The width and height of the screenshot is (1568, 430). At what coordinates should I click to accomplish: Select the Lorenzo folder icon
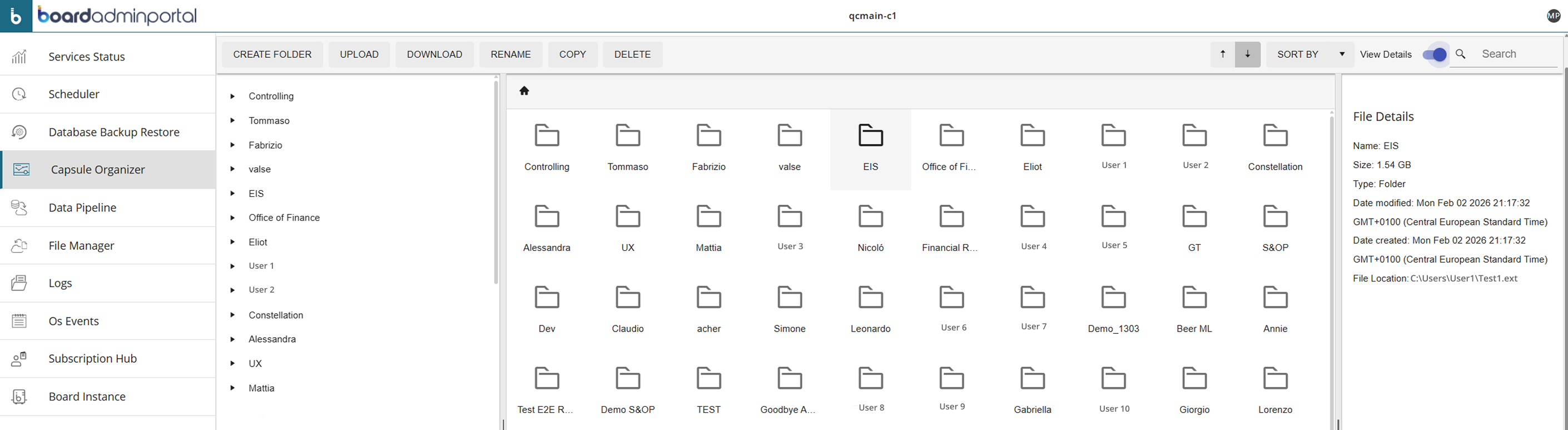(x=1275, y=378)
